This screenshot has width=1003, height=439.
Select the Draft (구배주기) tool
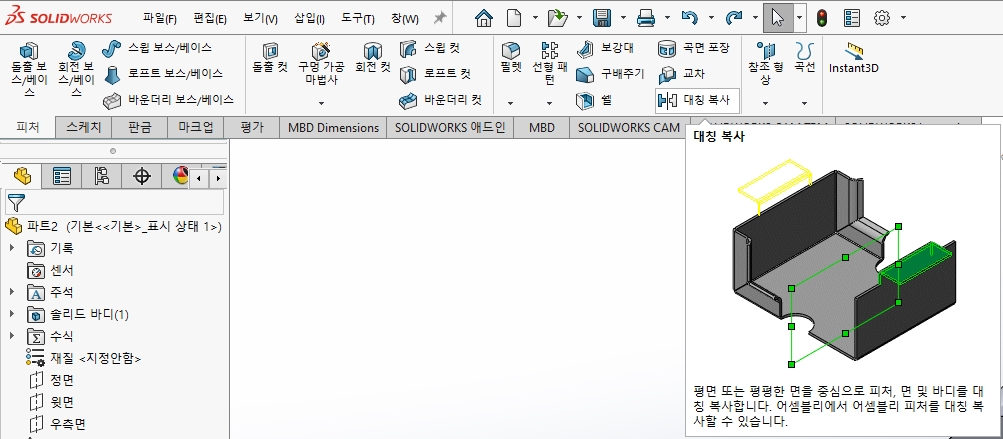(x=610, y=74)
